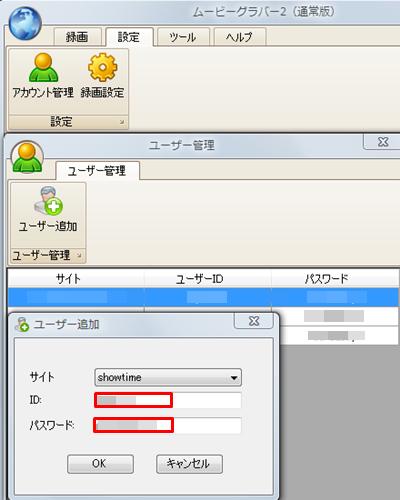Screen dimensions: 400x500
Task: Click the キャンセル button
Action: pyautogui.click(x=189, y=464)
